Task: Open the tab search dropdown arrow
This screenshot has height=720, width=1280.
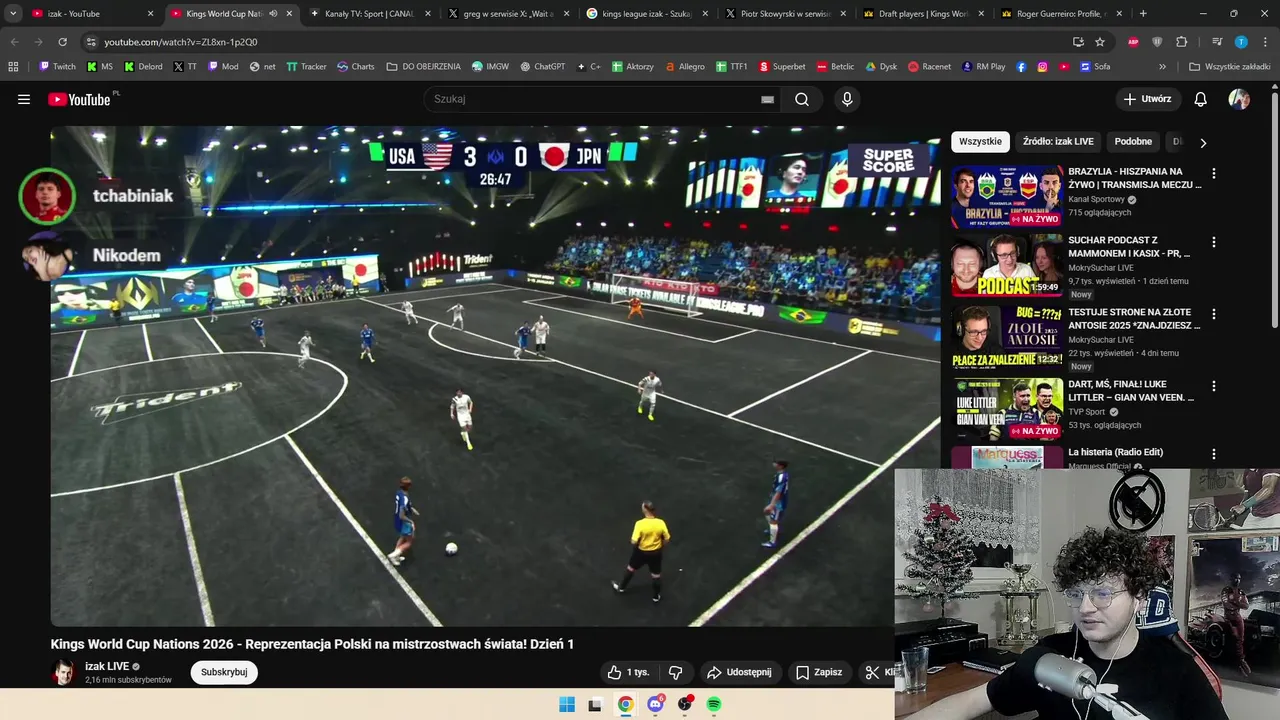Action: 13,14
